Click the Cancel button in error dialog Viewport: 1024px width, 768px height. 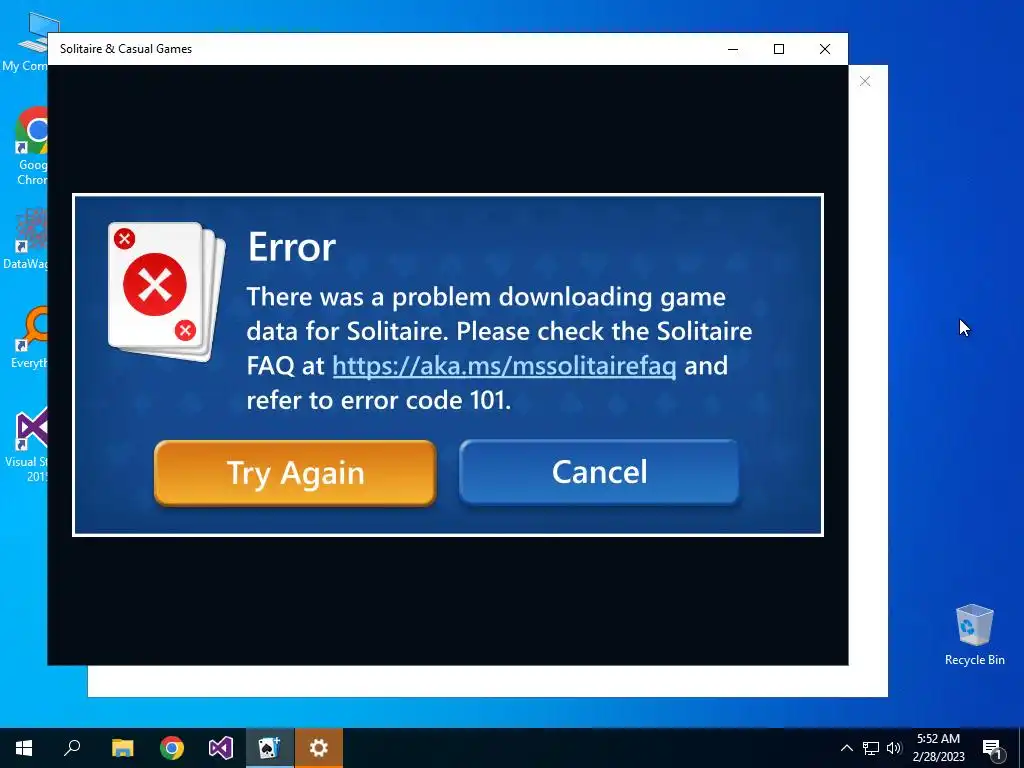(x=600, y=472)
